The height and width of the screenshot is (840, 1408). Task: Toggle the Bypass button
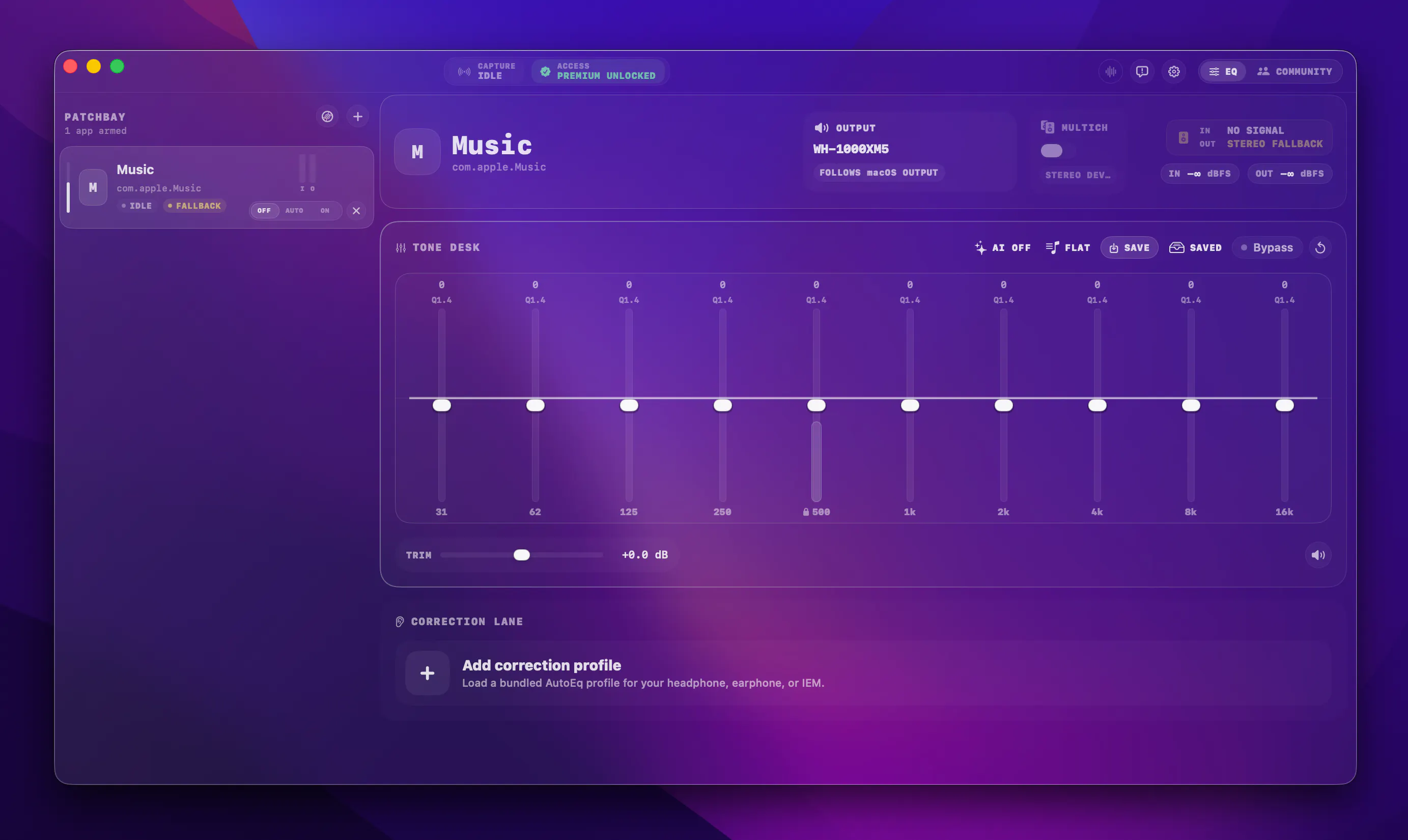(1267, 248)
